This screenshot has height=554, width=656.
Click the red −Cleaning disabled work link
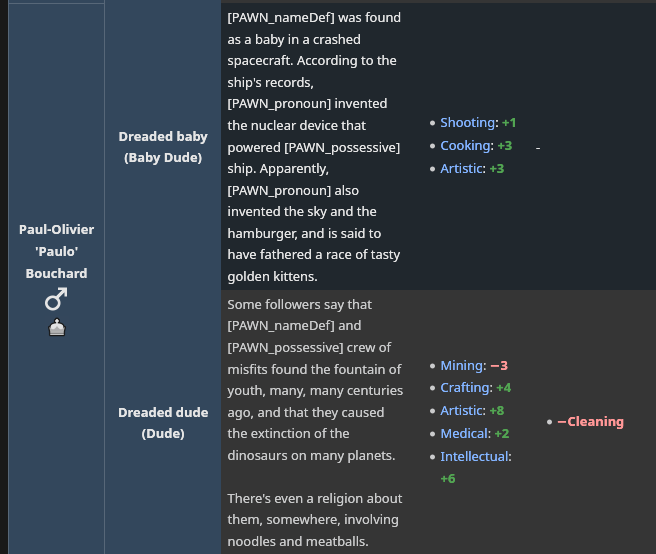(590, 422)
